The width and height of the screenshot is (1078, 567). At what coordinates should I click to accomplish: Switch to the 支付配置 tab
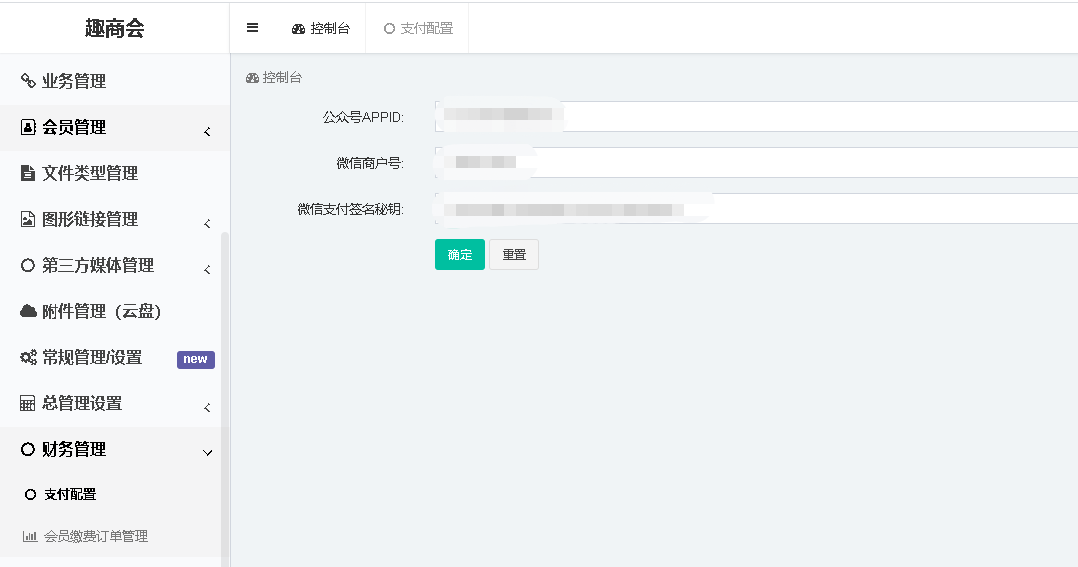coord(418,29)
